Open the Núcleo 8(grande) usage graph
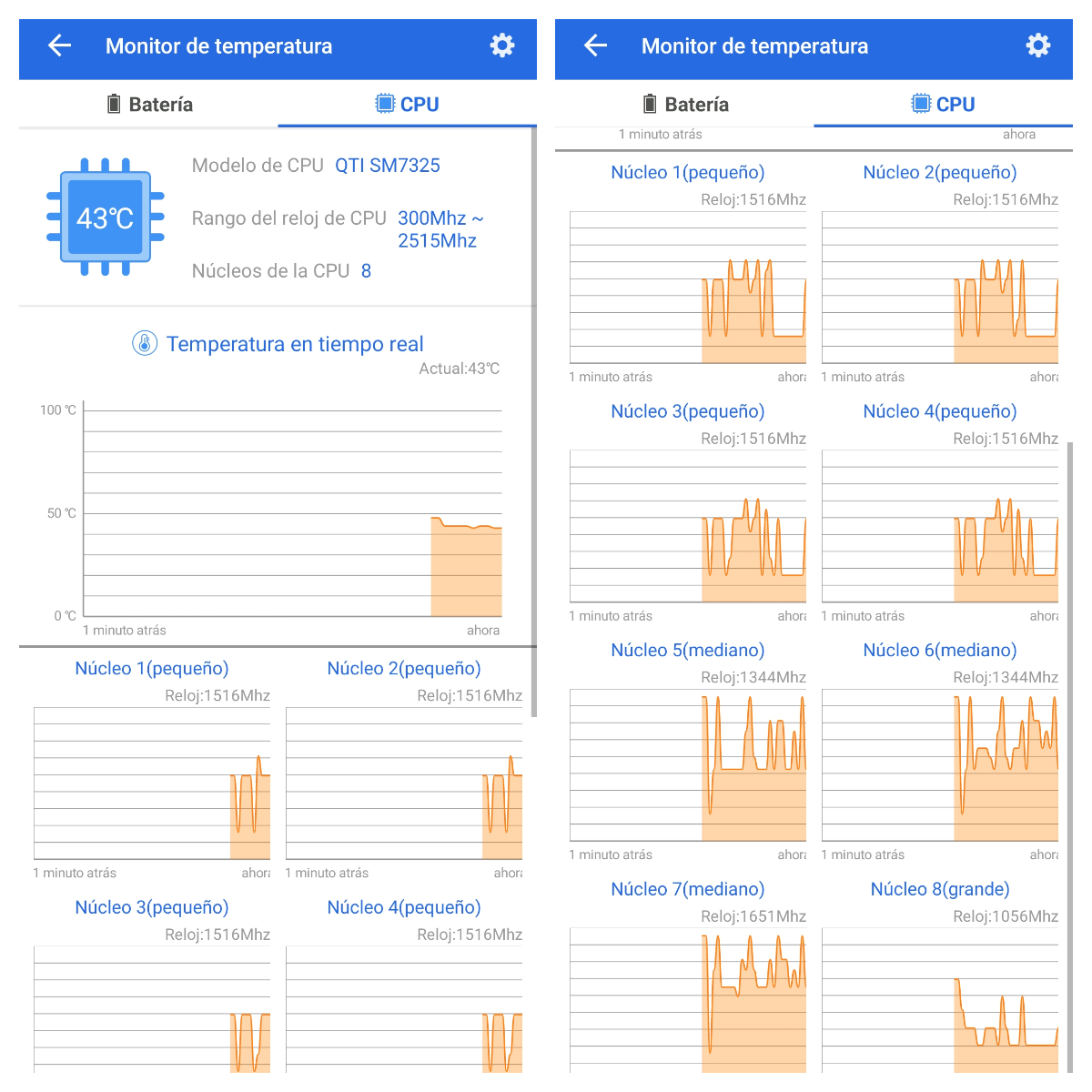Image resolution: width=1092 pixels, height=1092 pixels. pyautogui.click(x=940, y=999)
